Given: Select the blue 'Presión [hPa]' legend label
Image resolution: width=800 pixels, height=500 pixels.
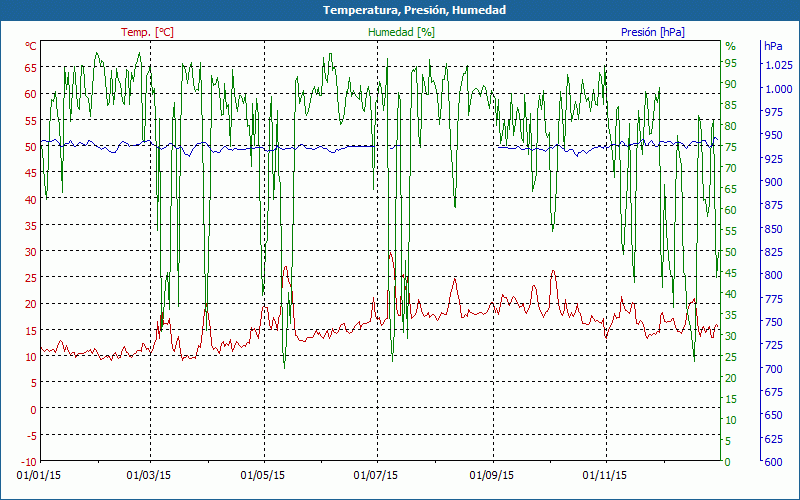Looking at the screenshot, I should click(x=653, y=32).
